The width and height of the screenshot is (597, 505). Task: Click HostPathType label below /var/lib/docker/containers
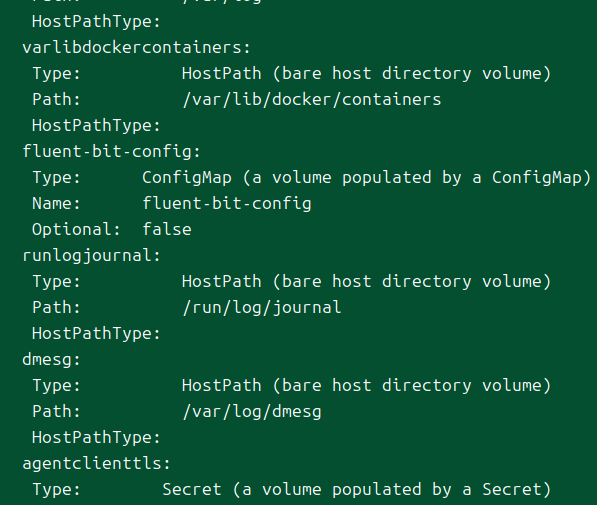[96, 125]
